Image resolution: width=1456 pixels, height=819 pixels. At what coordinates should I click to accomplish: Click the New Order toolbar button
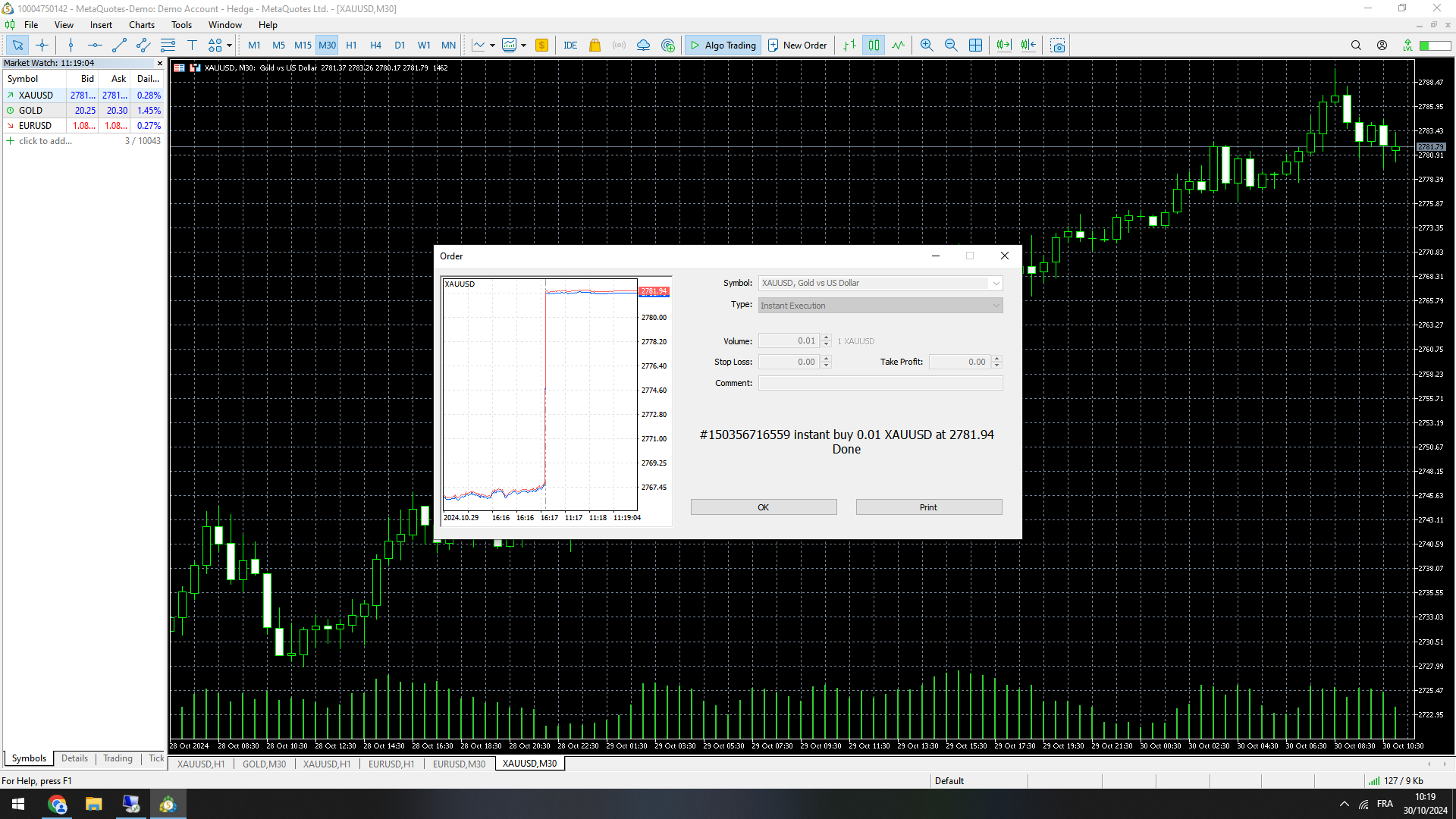tap(797, 45)
